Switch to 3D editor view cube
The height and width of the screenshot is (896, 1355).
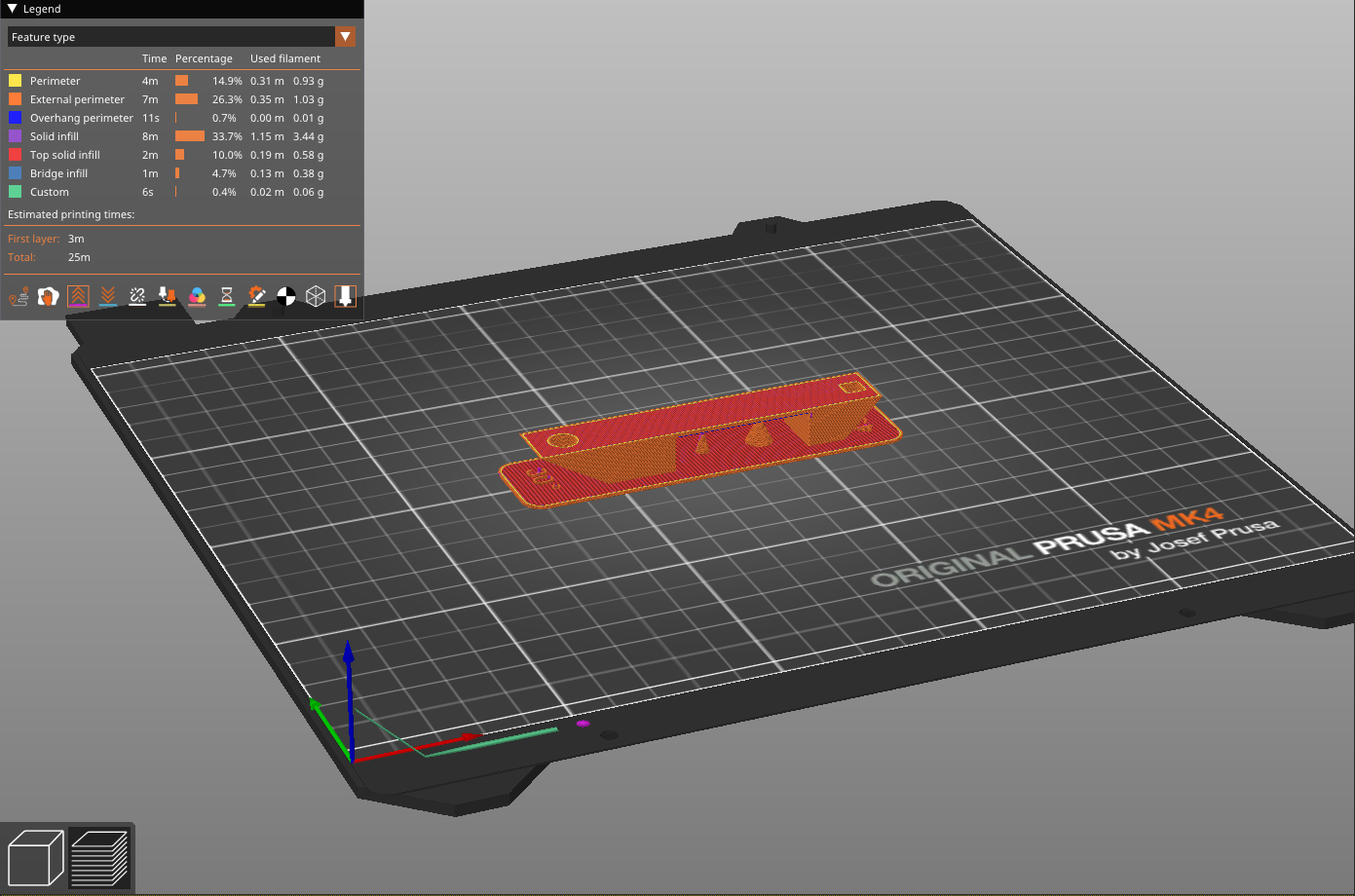pyautogui.click(x=35, y=858)
